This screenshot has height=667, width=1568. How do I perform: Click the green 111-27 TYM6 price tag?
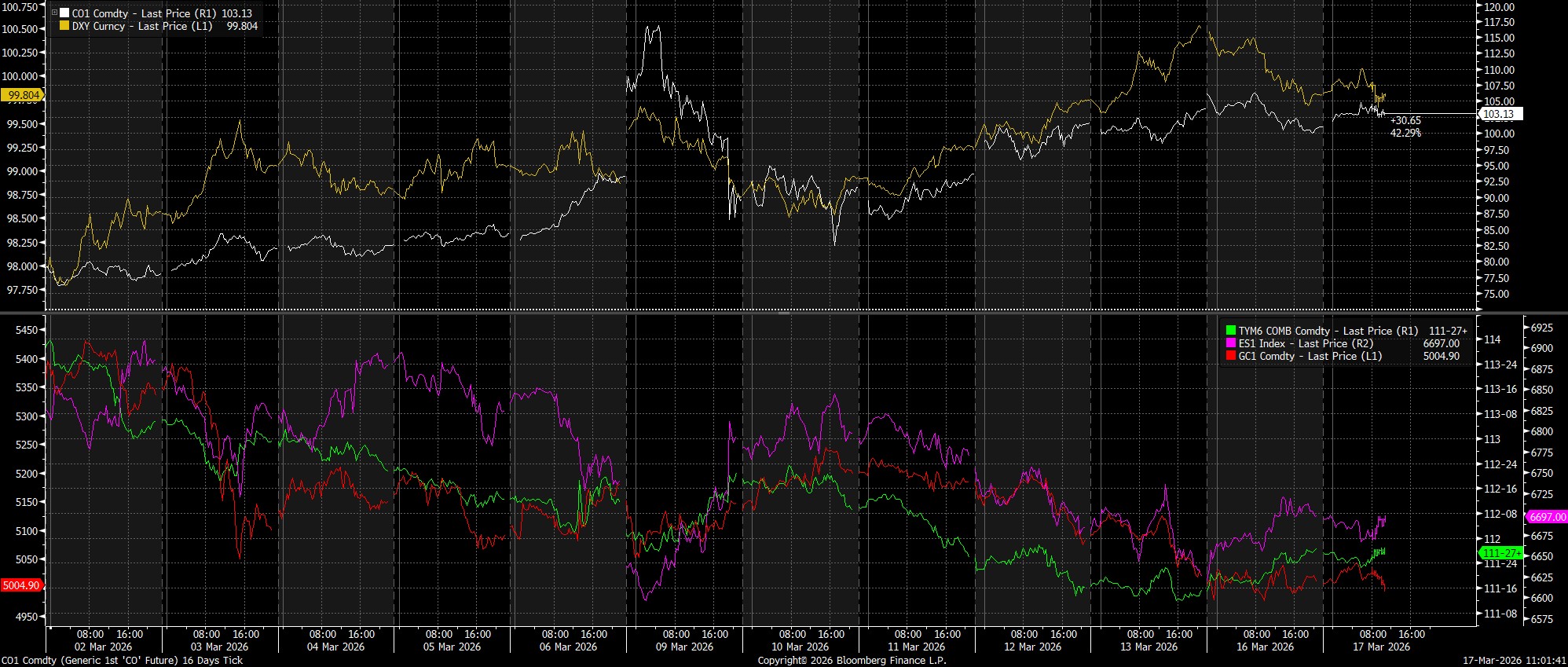1500,553
